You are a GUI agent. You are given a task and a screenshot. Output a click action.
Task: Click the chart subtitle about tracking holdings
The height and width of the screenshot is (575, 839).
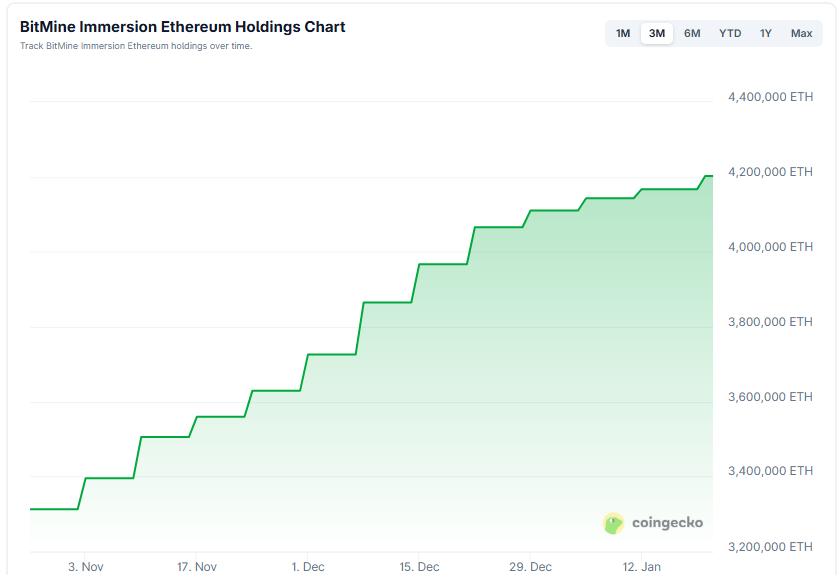136,46
